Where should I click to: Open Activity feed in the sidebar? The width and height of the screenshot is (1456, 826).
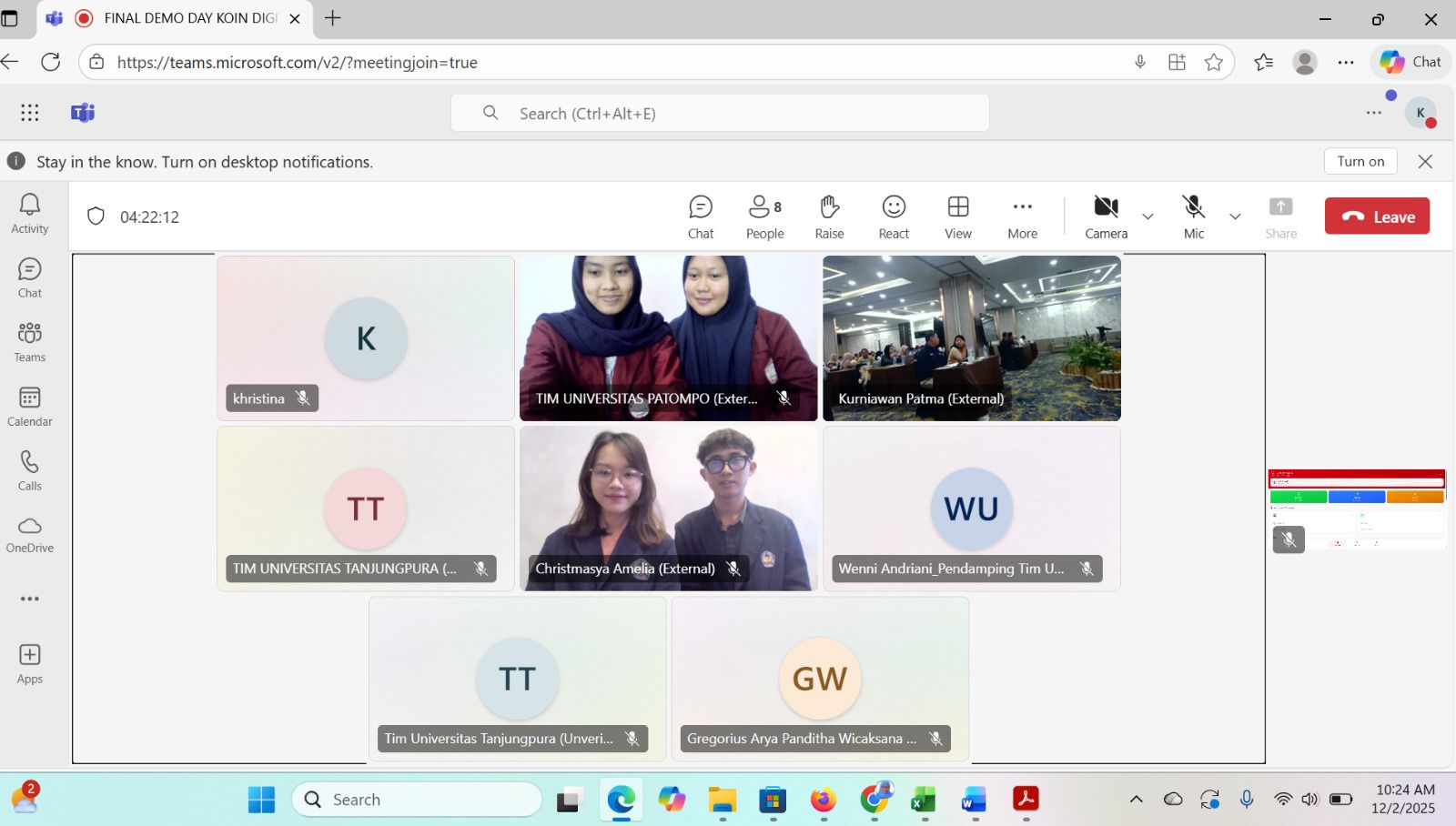click(30, 214)
